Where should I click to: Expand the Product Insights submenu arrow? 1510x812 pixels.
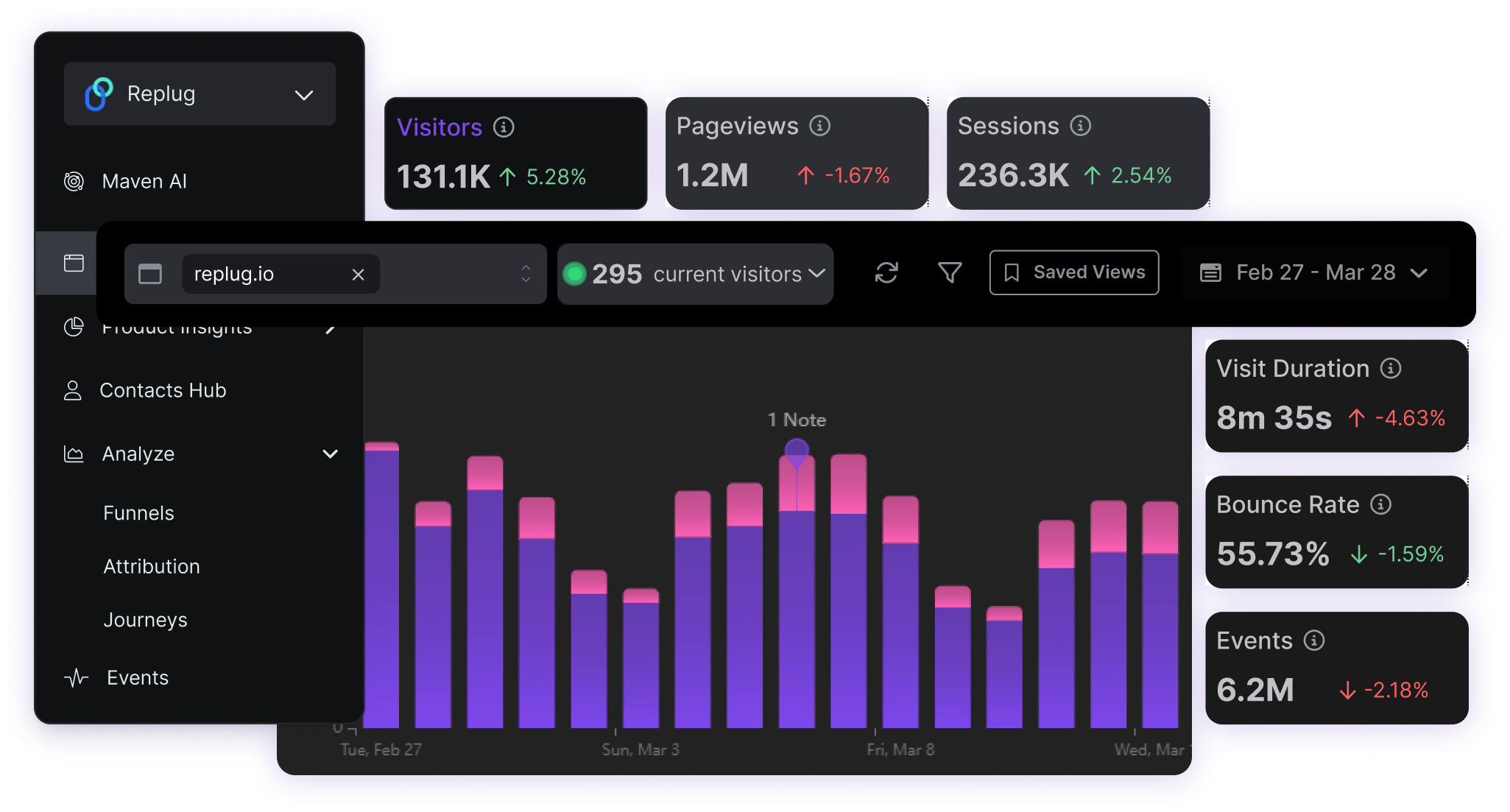tap(331, 328)
